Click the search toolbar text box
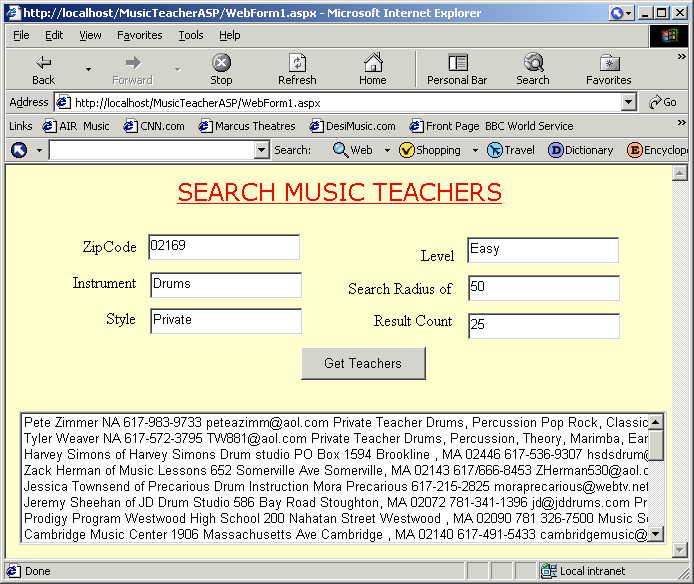694x584 pixels. (152, 150)
